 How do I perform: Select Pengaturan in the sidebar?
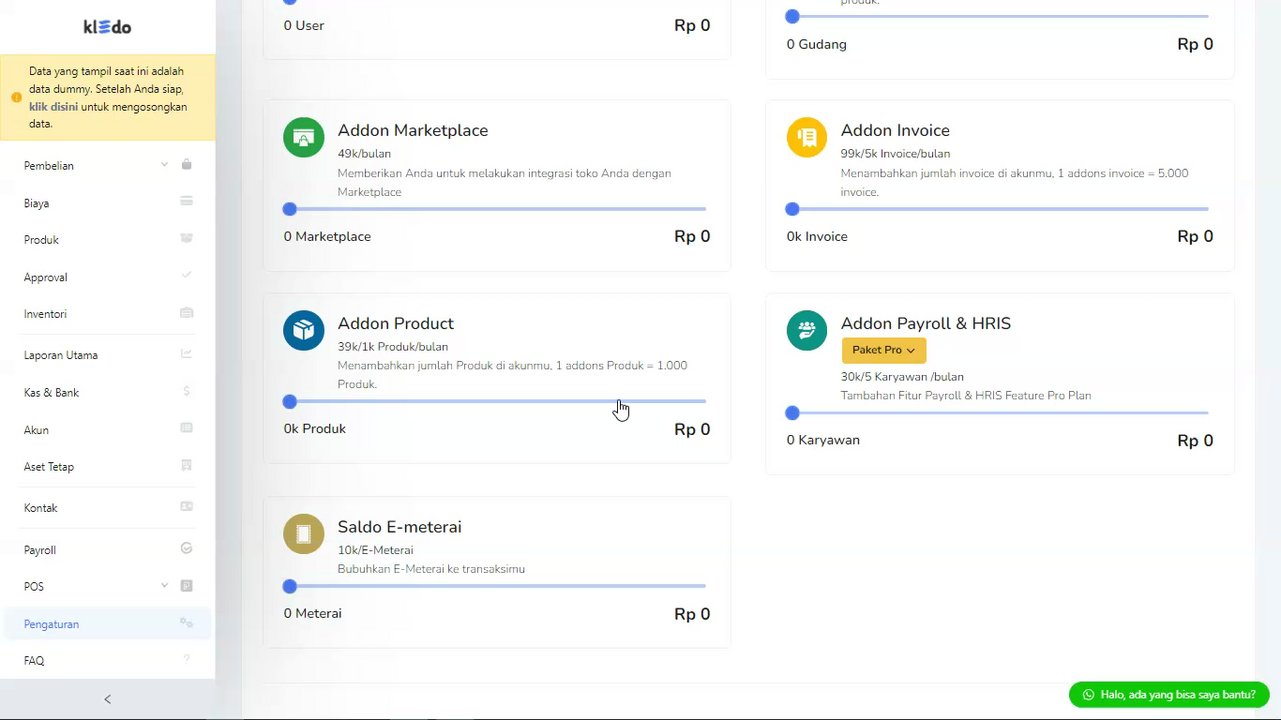click(x=51, y=624)
